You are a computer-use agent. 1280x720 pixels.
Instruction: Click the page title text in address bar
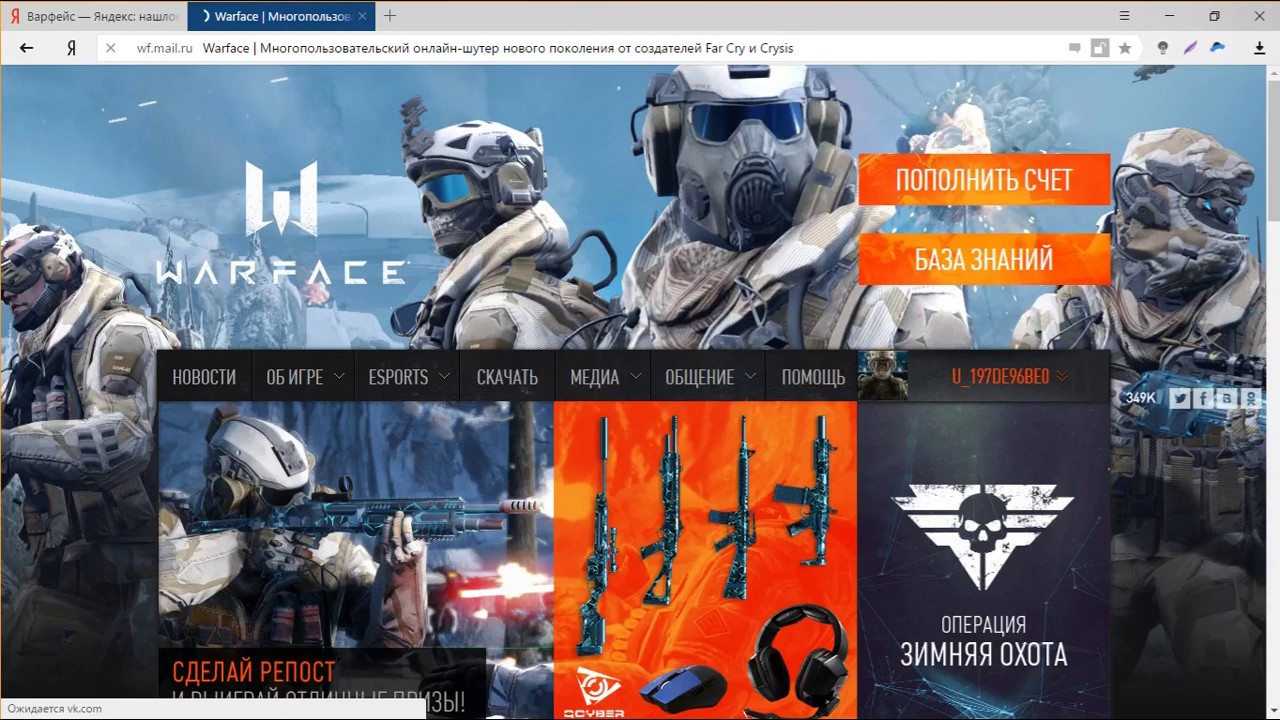pyautogui.click(x=497, y=48)
